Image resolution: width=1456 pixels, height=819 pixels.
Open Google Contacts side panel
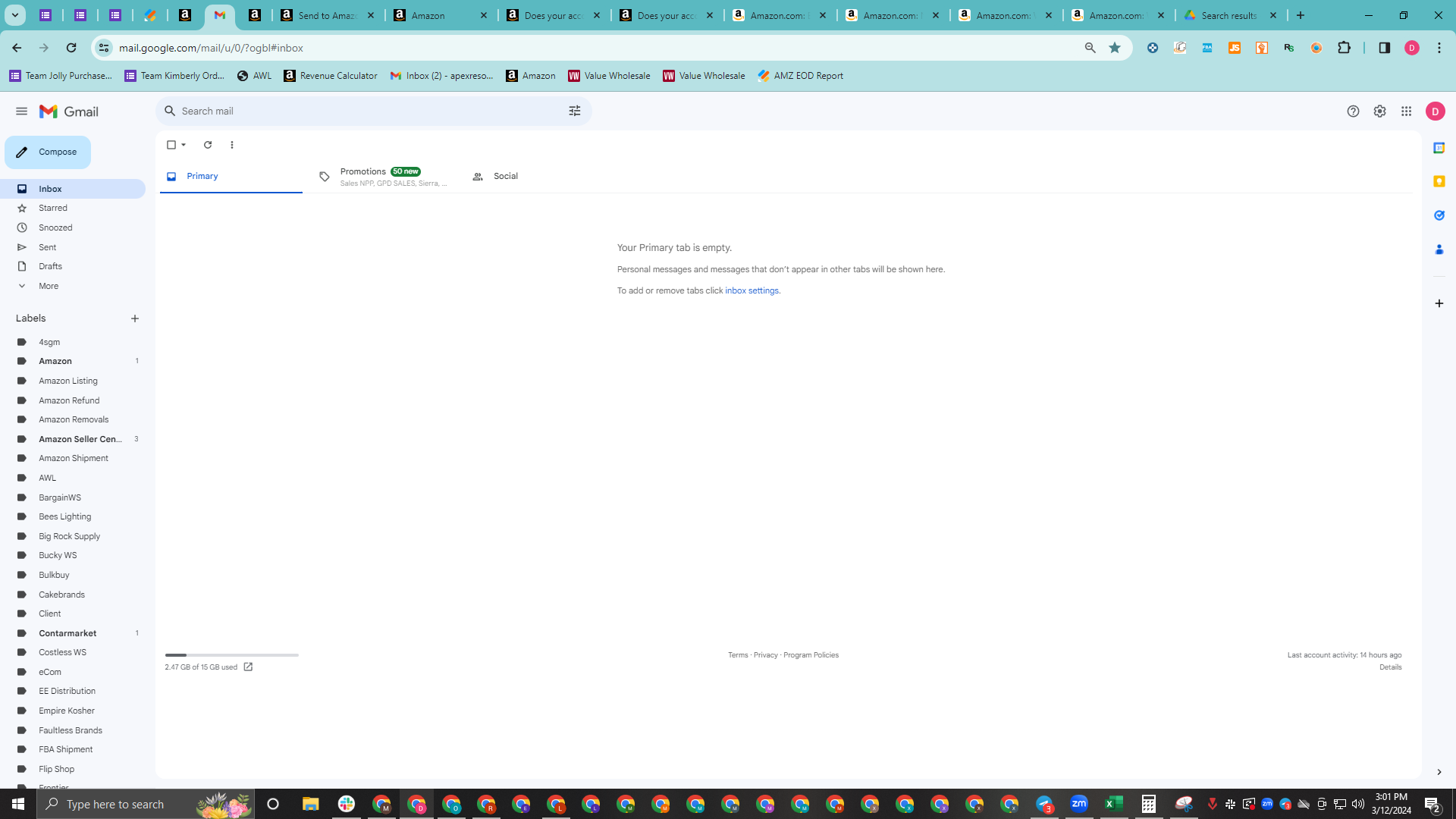coord(1439,249)
